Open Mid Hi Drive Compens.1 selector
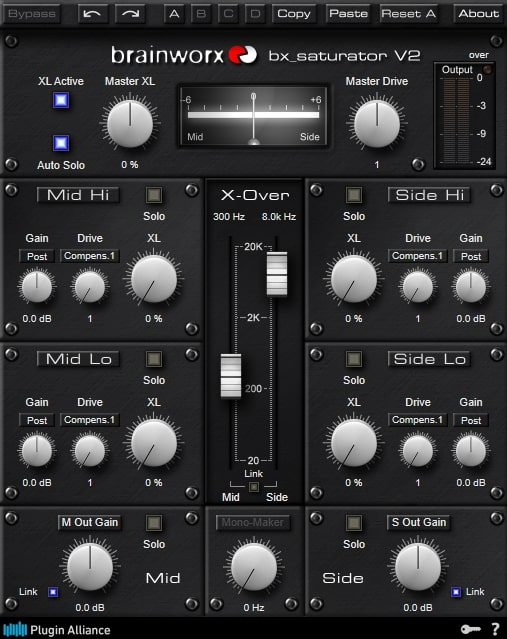The height and width of the screenshot is (639, 507). 90,256
